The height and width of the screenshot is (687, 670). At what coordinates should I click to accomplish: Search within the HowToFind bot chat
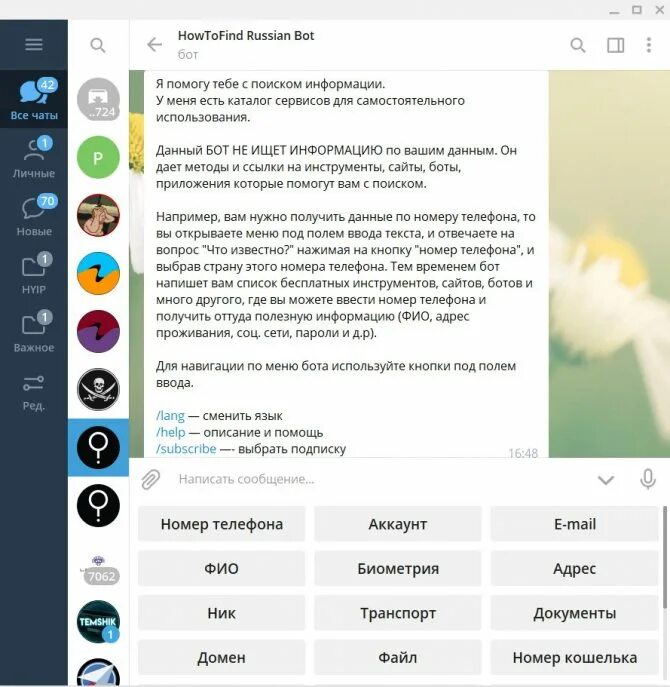578,45
